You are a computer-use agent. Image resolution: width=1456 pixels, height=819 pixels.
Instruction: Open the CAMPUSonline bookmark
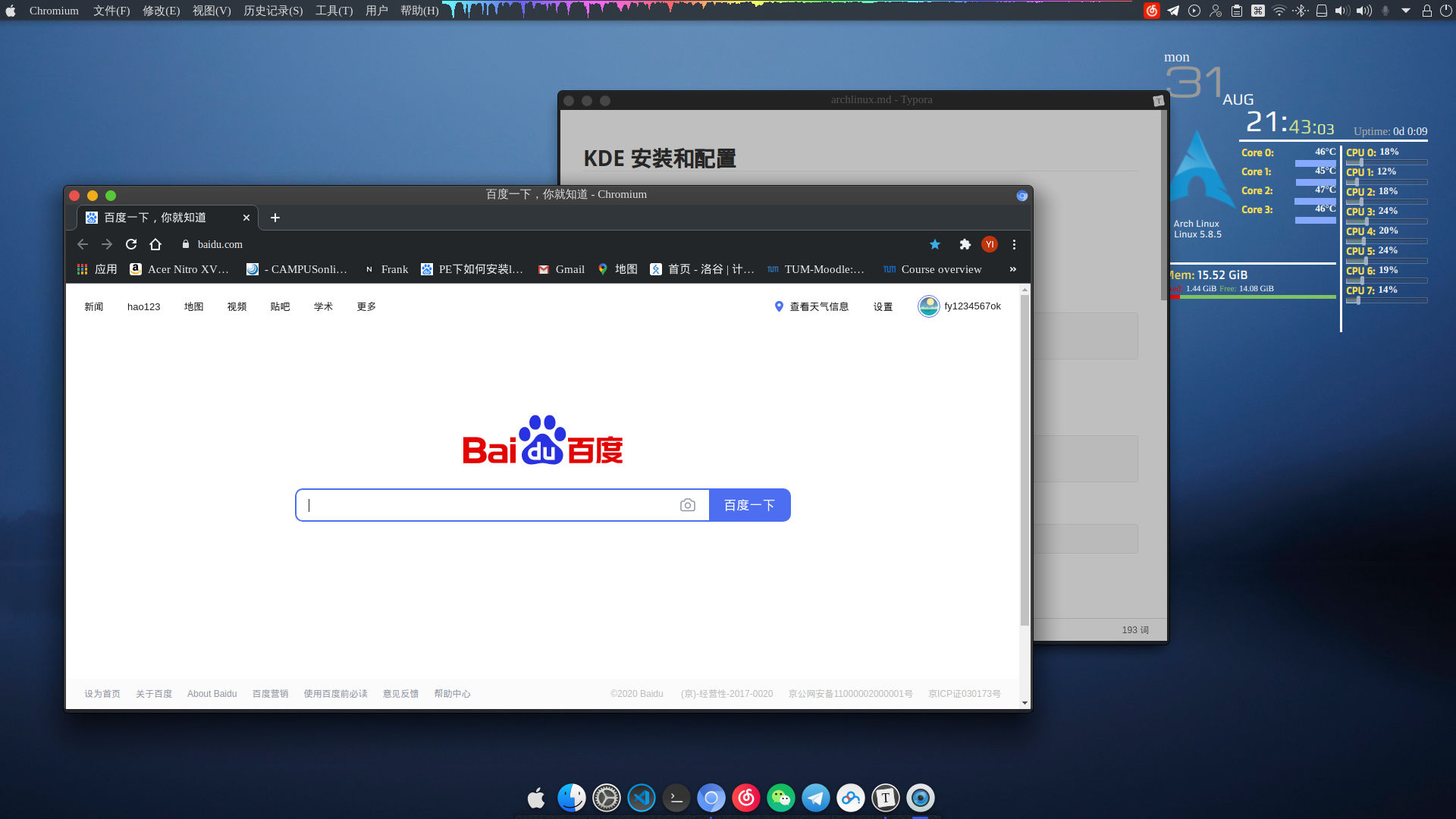(x=297, y=269)
